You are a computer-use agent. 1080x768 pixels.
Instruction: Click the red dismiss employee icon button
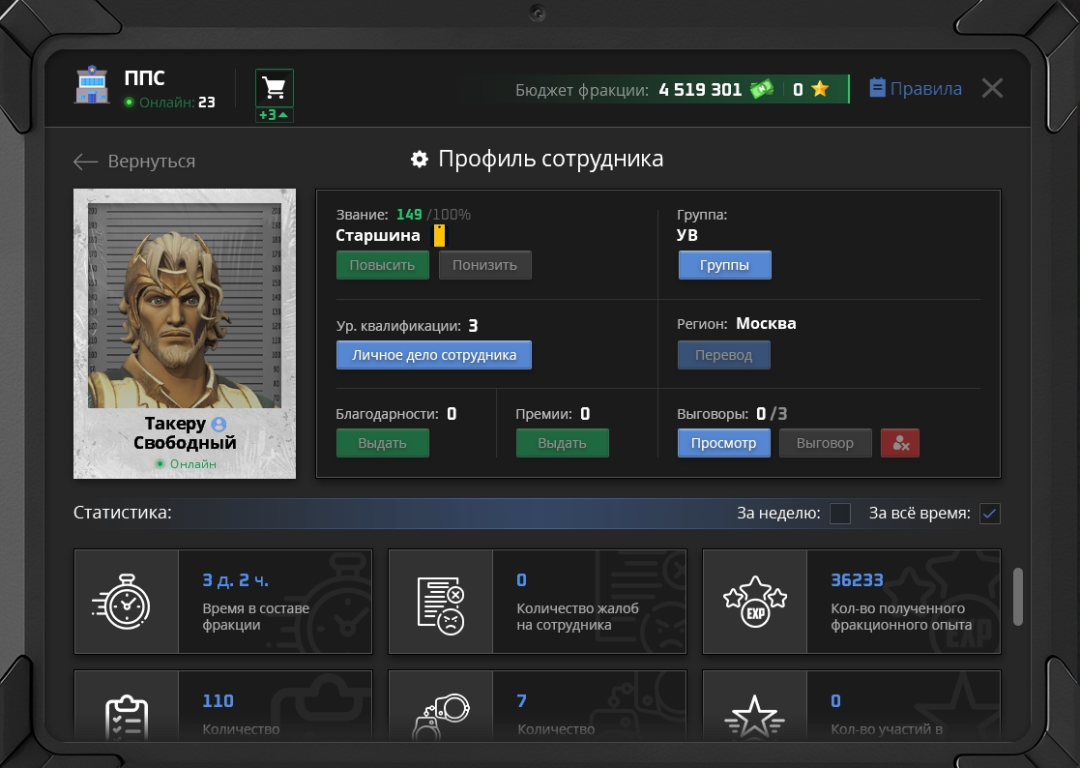[x=900, y=443]
